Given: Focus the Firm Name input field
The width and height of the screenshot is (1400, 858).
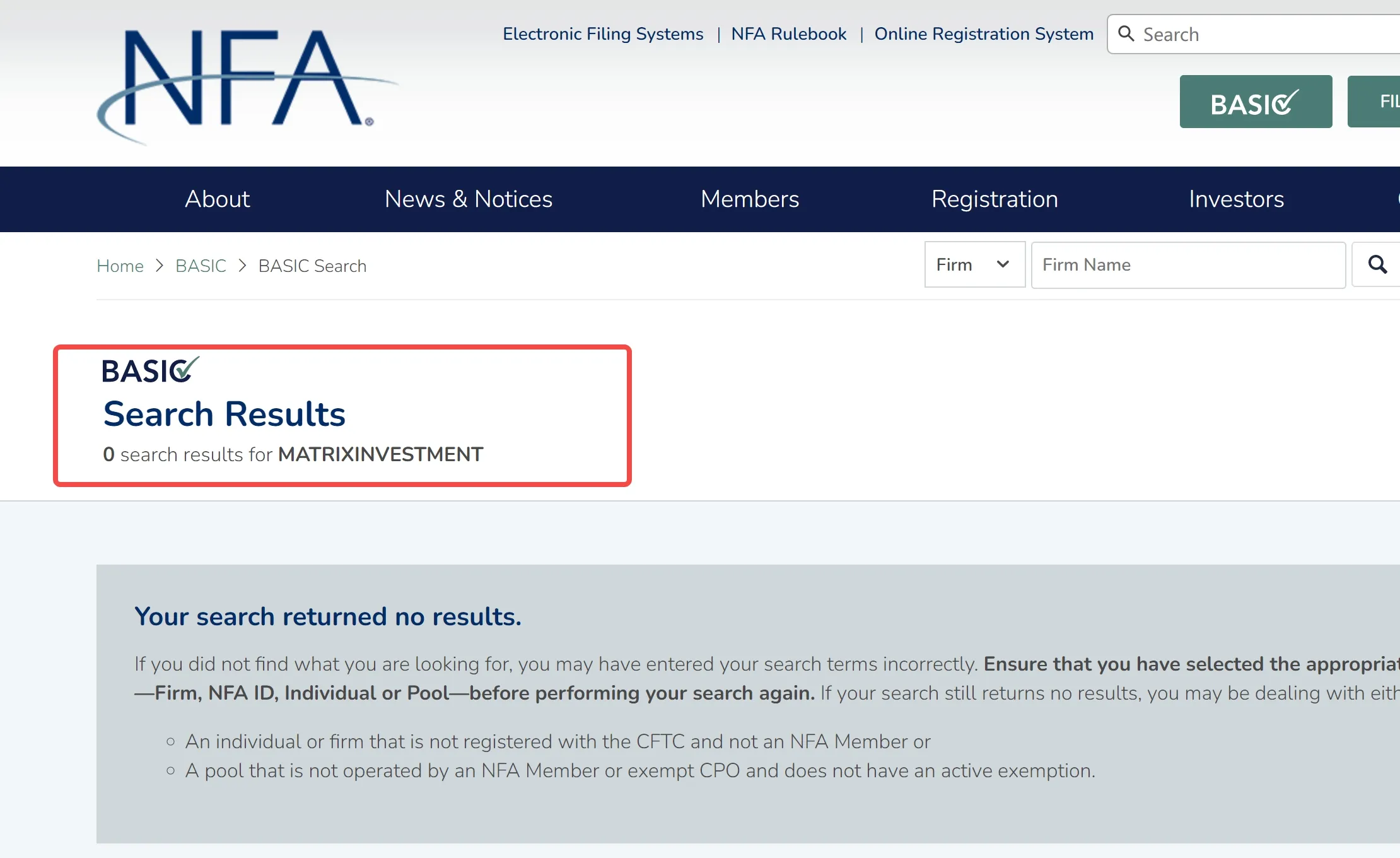Looking at the screenshot, I should [1188, 265].
